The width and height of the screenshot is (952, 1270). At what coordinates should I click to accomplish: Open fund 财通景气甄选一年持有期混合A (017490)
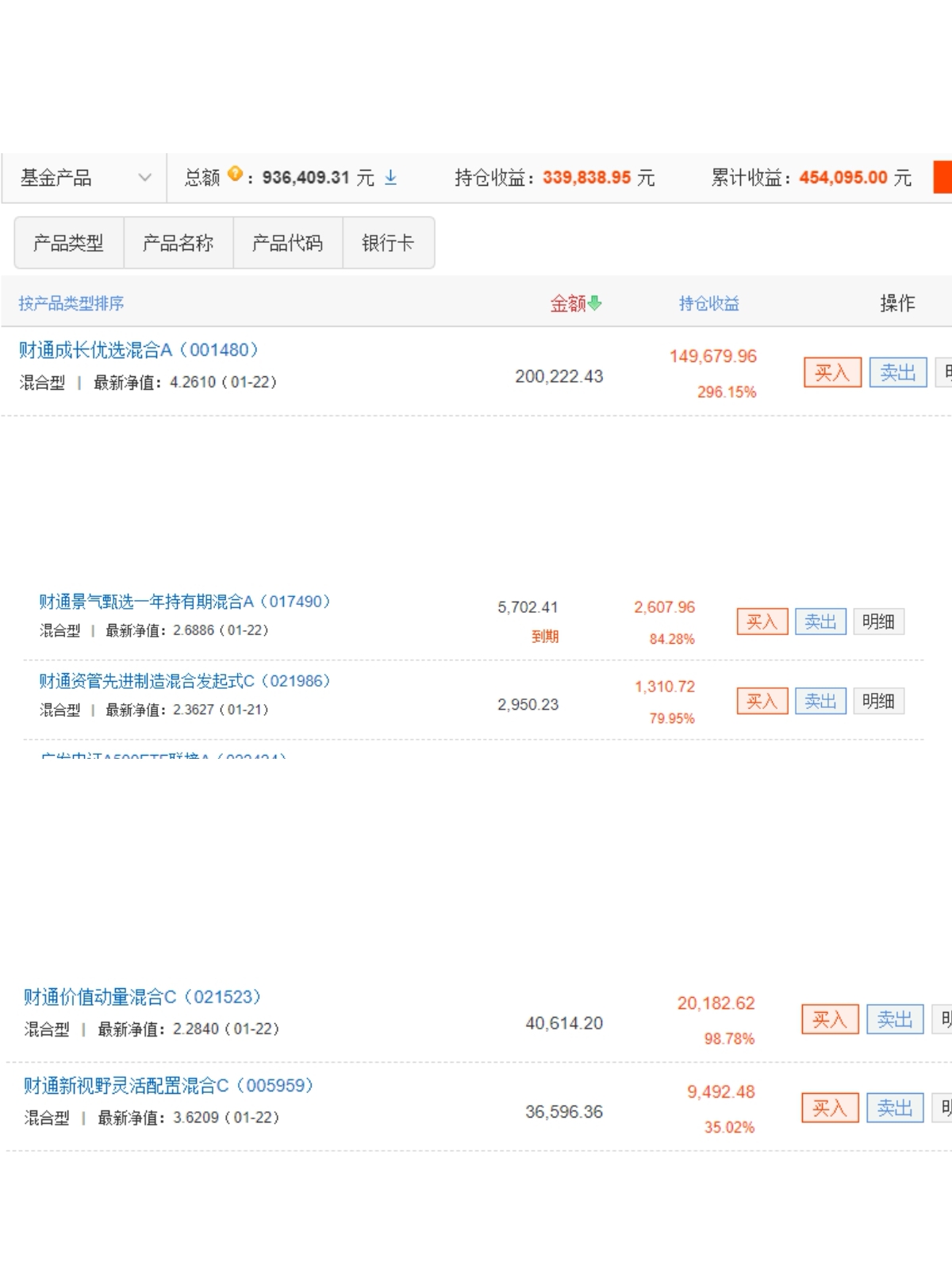[x=185, y=602]
